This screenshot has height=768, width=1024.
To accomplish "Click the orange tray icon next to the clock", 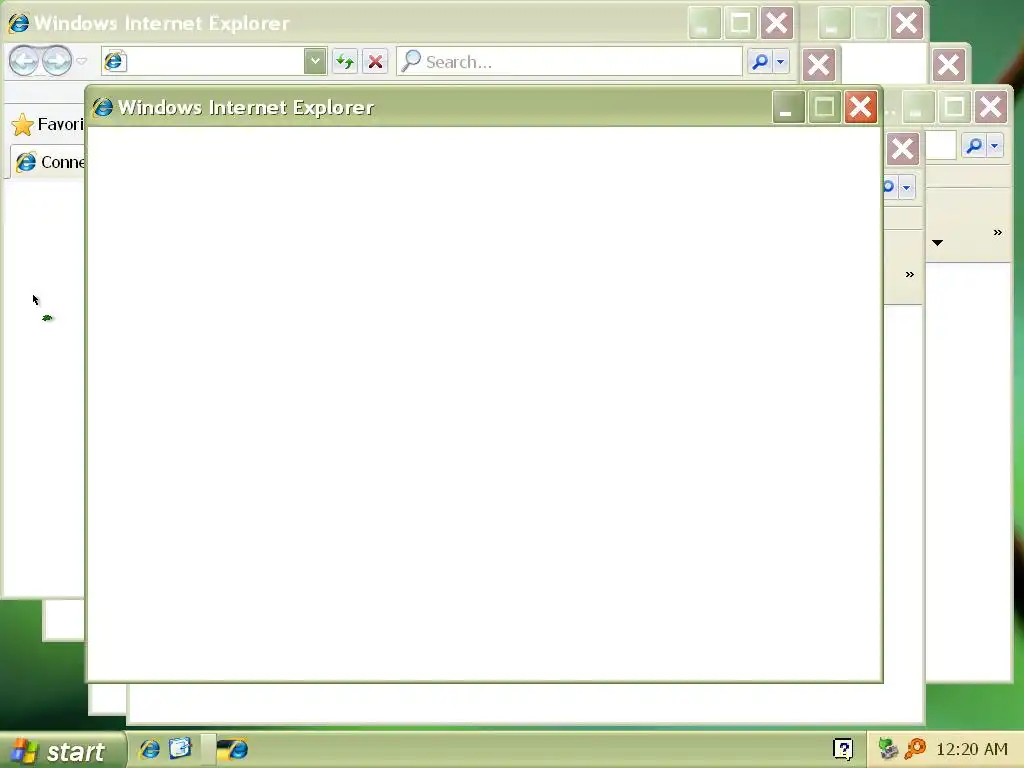I will (x=915, y=748).
